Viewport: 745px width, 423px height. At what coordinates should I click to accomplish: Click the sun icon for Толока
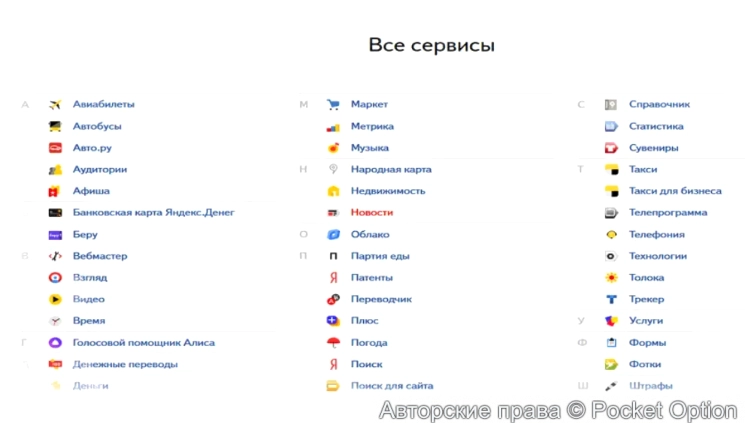[x=611, y=278]
